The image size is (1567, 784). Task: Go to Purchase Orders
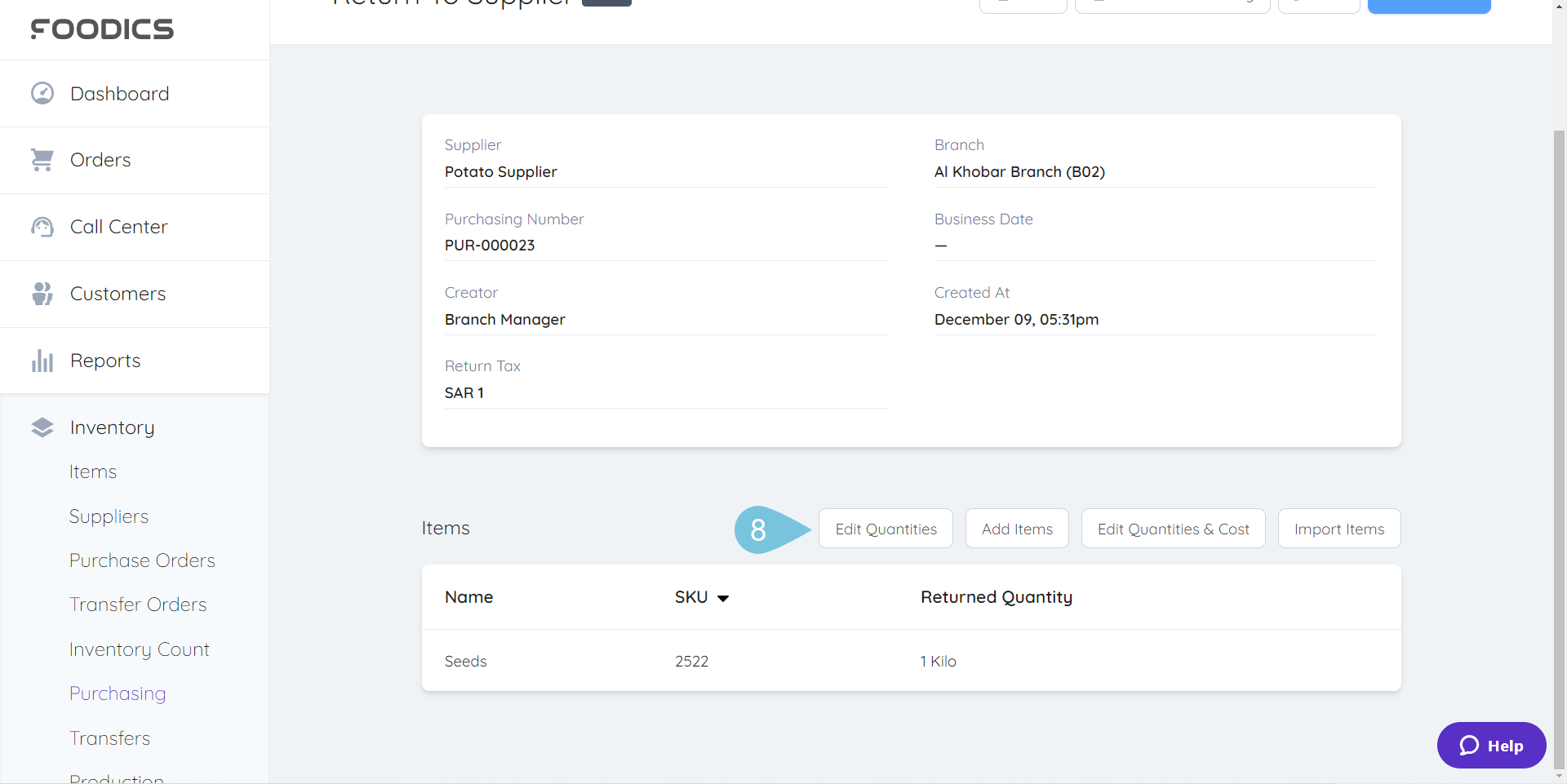141,560
